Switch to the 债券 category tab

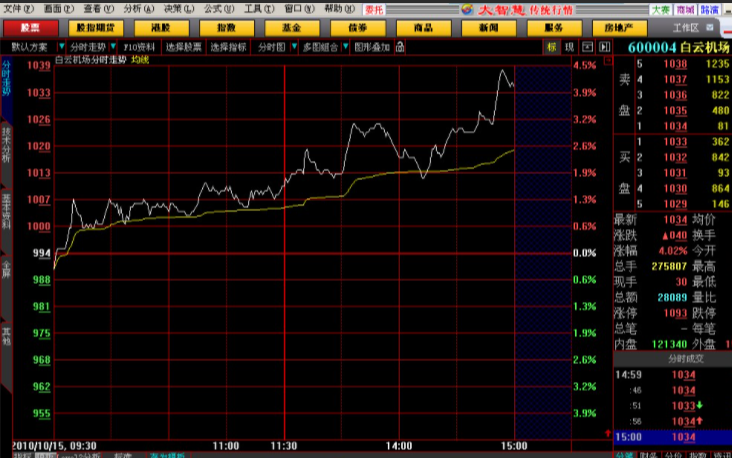click(358, 28)
